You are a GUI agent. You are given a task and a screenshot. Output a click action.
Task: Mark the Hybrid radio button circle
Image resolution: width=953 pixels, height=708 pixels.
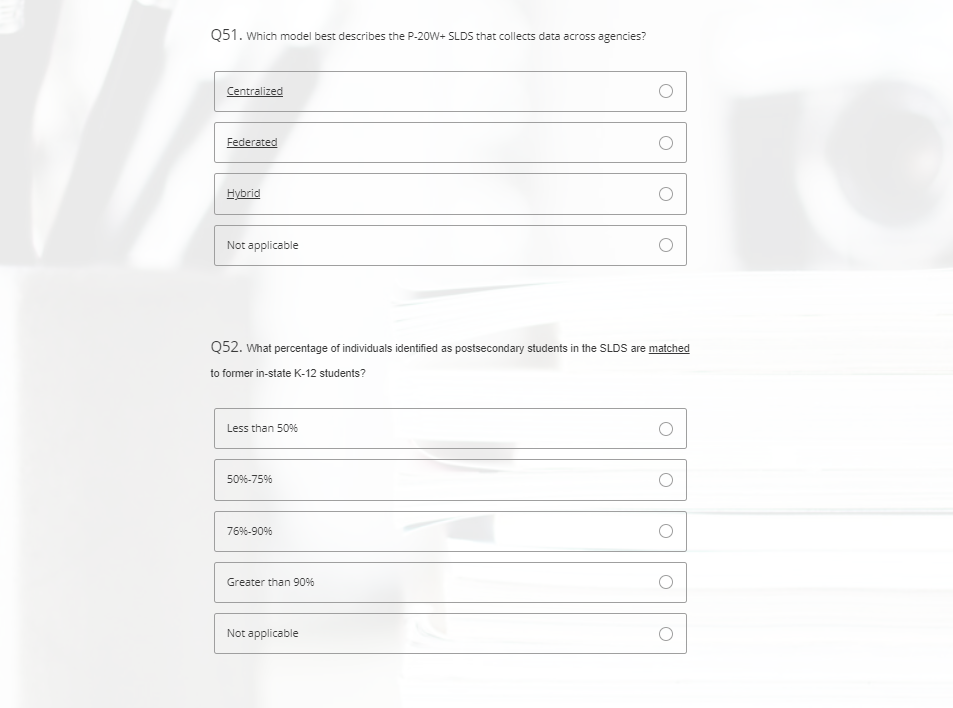coord(666,194)
